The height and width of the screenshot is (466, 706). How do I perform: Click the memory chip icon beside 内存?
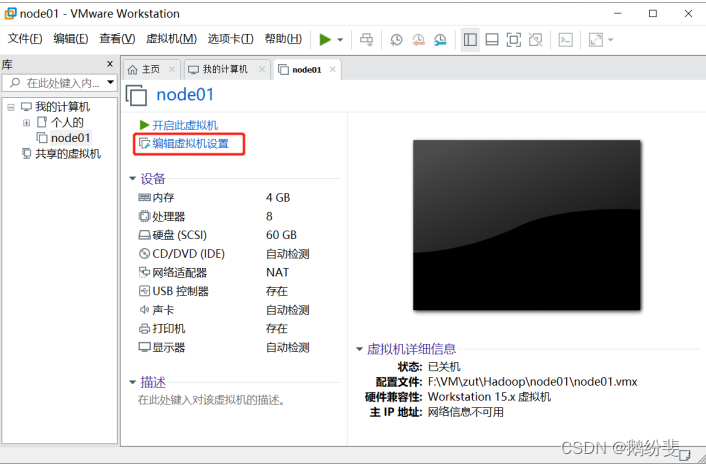tap(144, 197)
